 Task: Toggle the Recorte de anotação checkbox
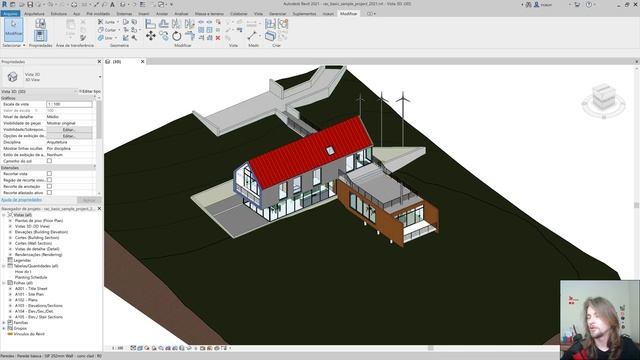[x=49, y=186]
